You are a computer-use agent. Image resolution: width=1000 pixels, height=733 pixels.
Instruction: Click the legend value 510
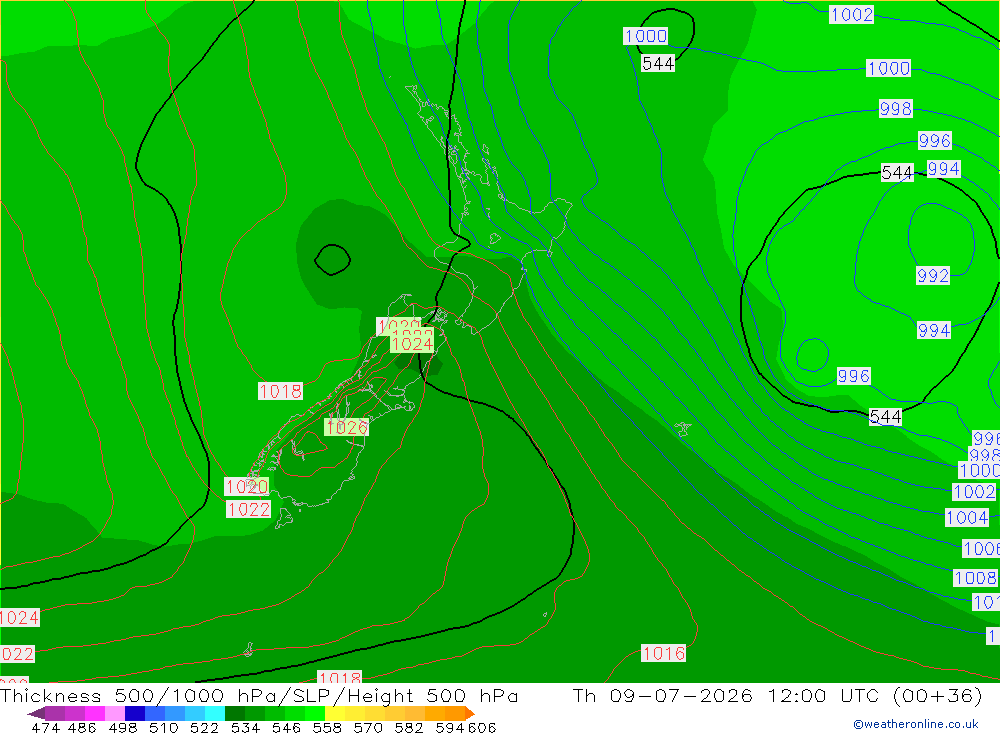pyautogui.click(x=164, y=727)
